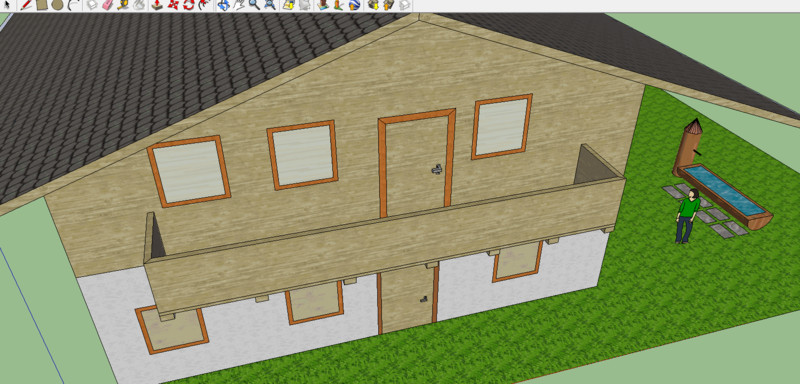Pick the Circle drawing tool
The image size is (800, 384).
[x=57, y=5]
